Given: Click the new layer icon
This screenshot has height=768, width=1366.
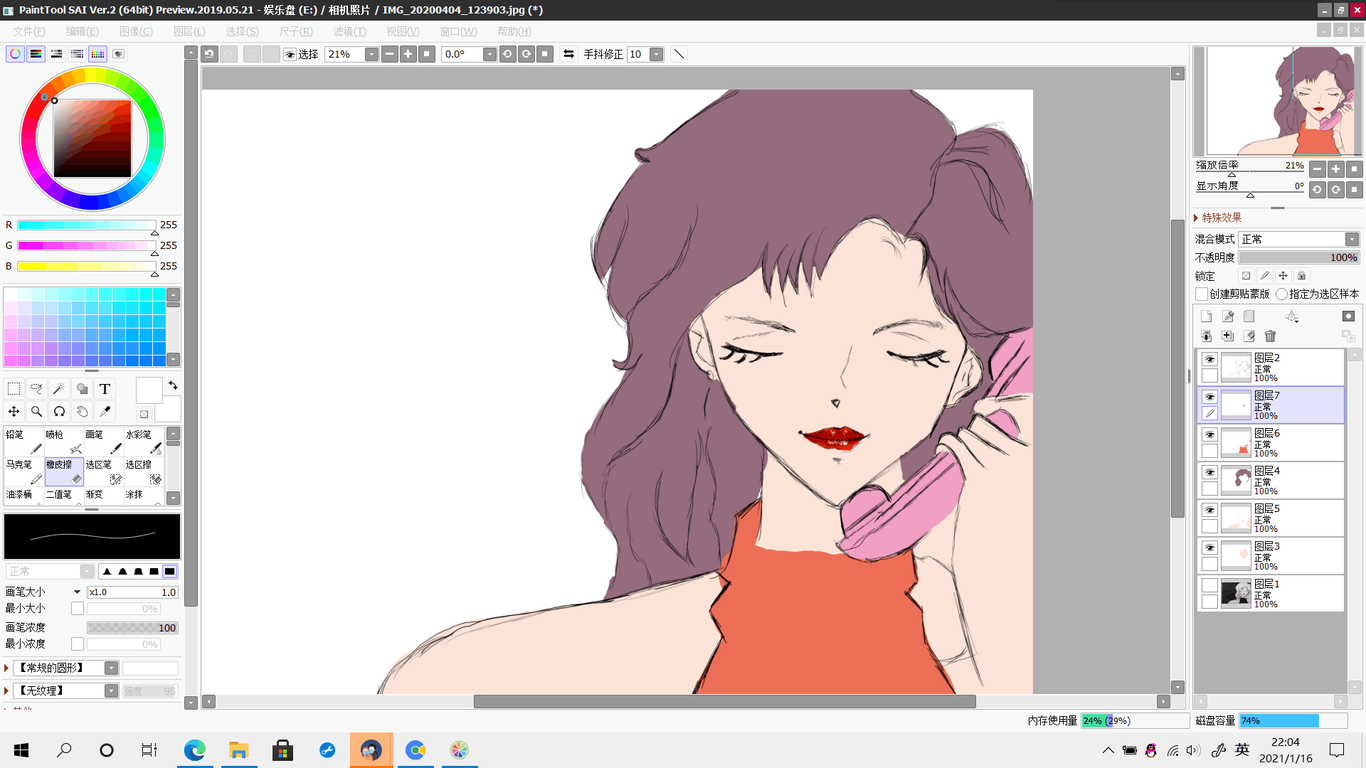Looking at the screenshot, I should tap(1206, 316).
